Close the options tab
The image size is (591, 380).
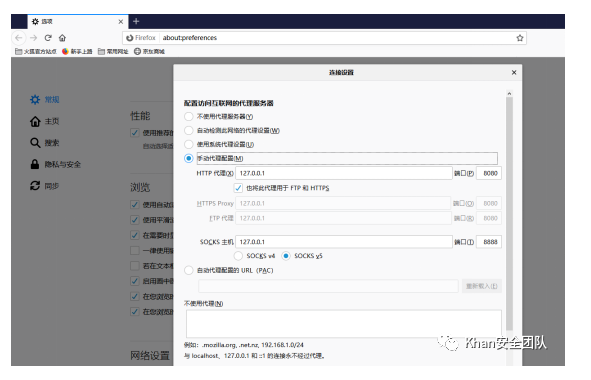click(121, 21)
